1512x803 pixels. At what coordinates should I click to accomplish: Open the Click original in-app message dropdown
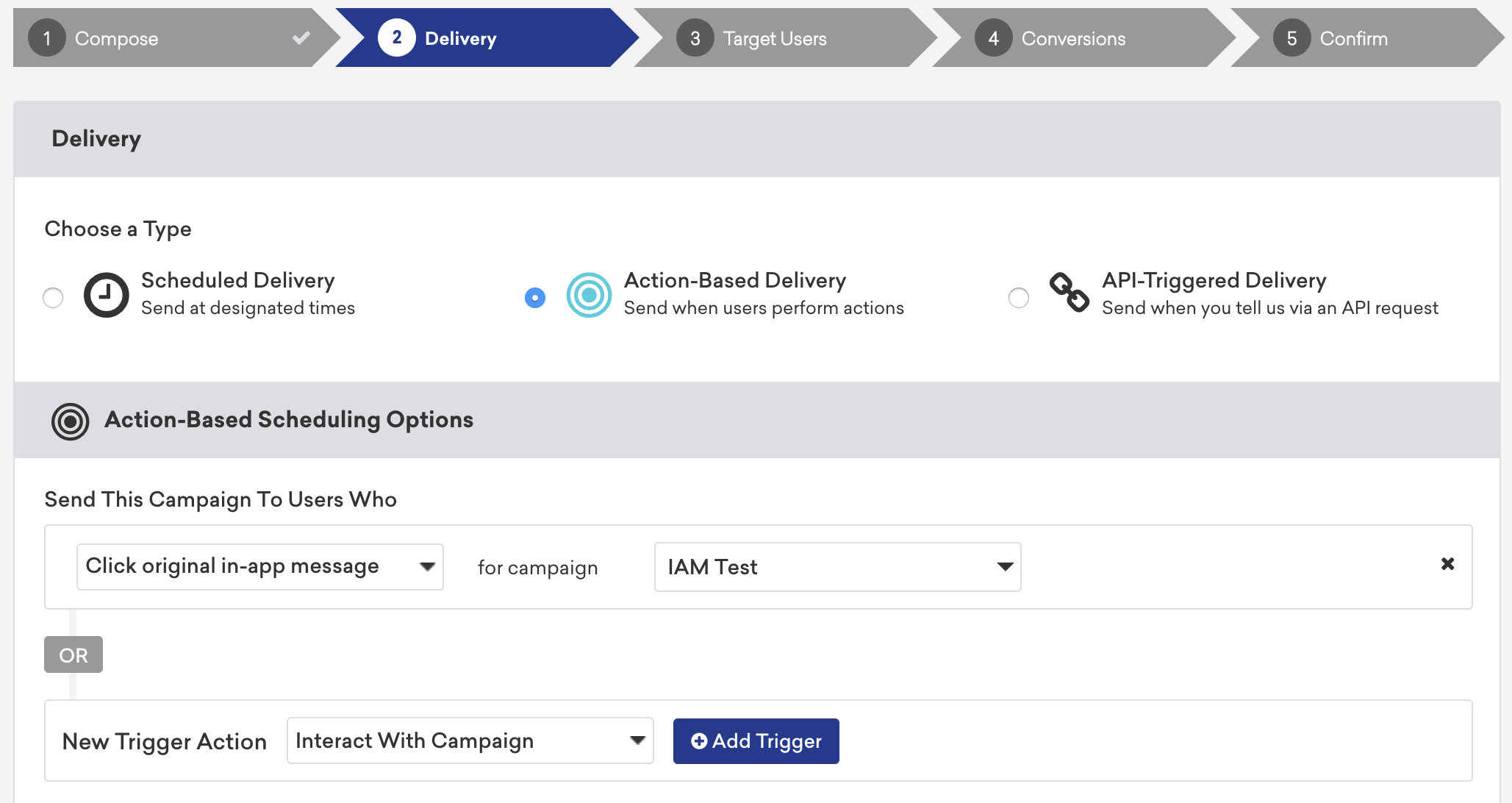pos(260,567)
